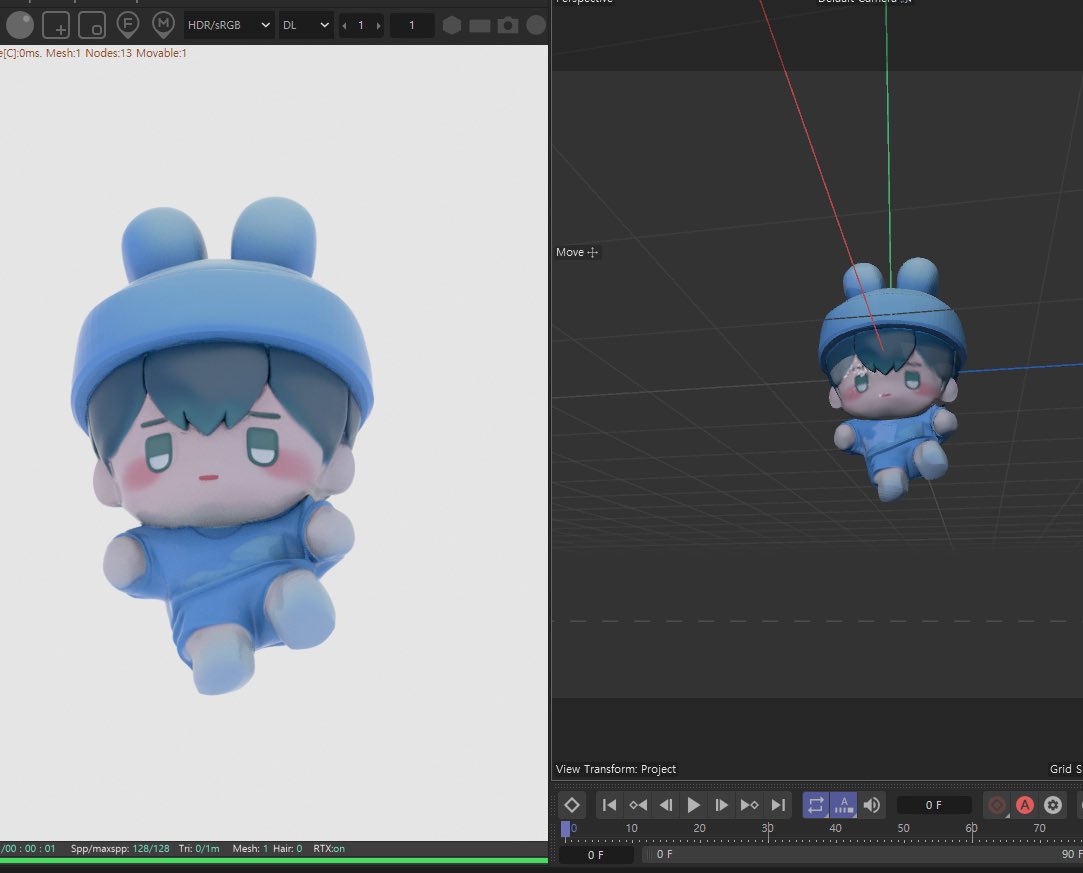Click the camera icon in Live Viewer toolbar

pos(508,26)
